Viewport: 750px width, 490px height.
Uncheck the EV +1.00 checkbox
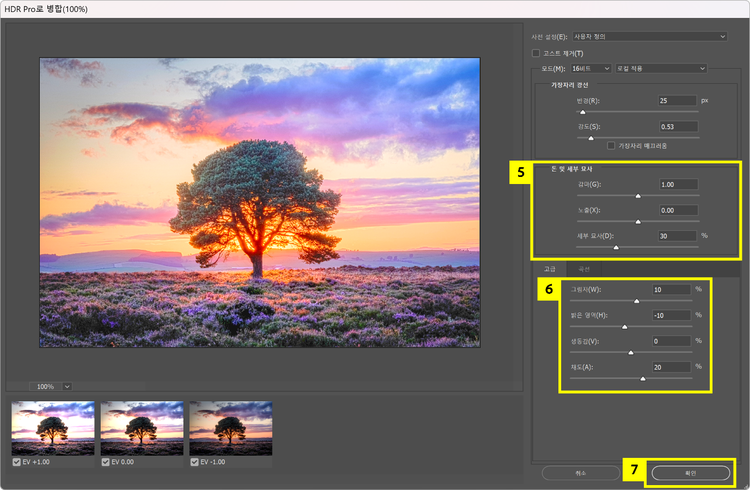[x=17, y=462]
